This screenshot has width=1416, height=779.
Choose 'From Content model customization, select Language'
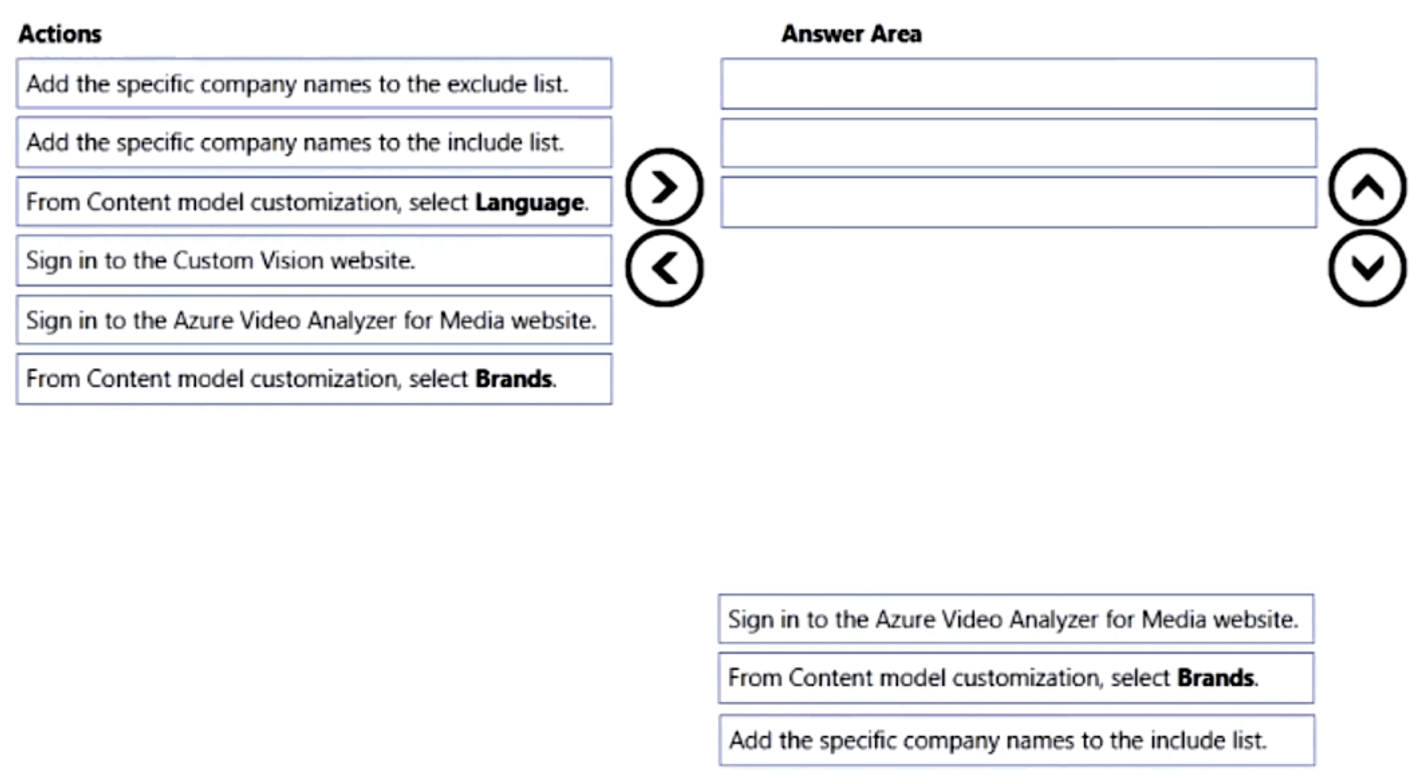pyautogui.click(x=313, y=201)
